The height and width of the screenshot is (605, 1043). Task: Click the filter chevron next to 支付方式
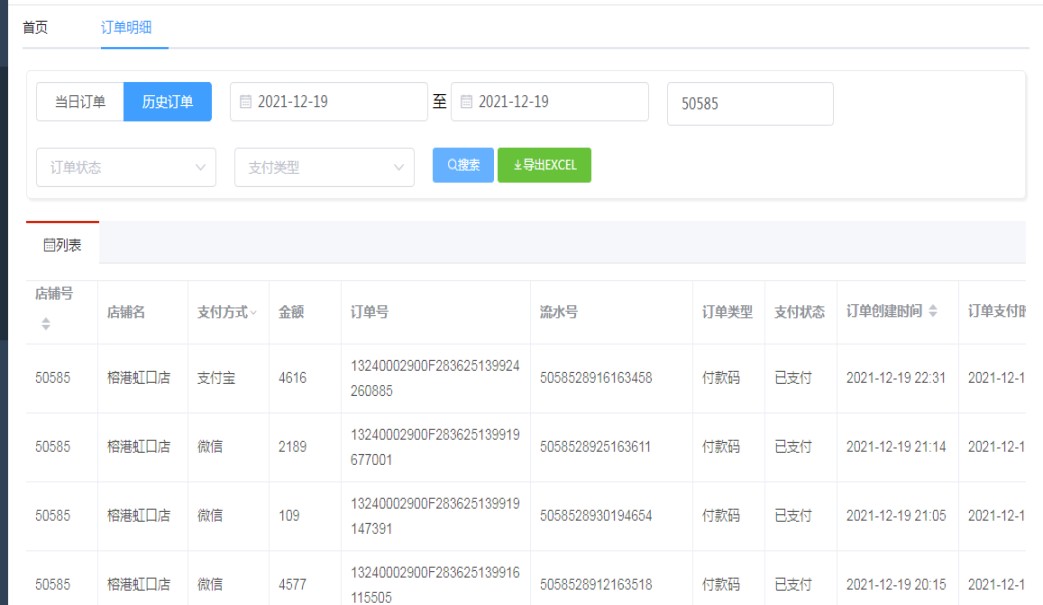(253, 313)
